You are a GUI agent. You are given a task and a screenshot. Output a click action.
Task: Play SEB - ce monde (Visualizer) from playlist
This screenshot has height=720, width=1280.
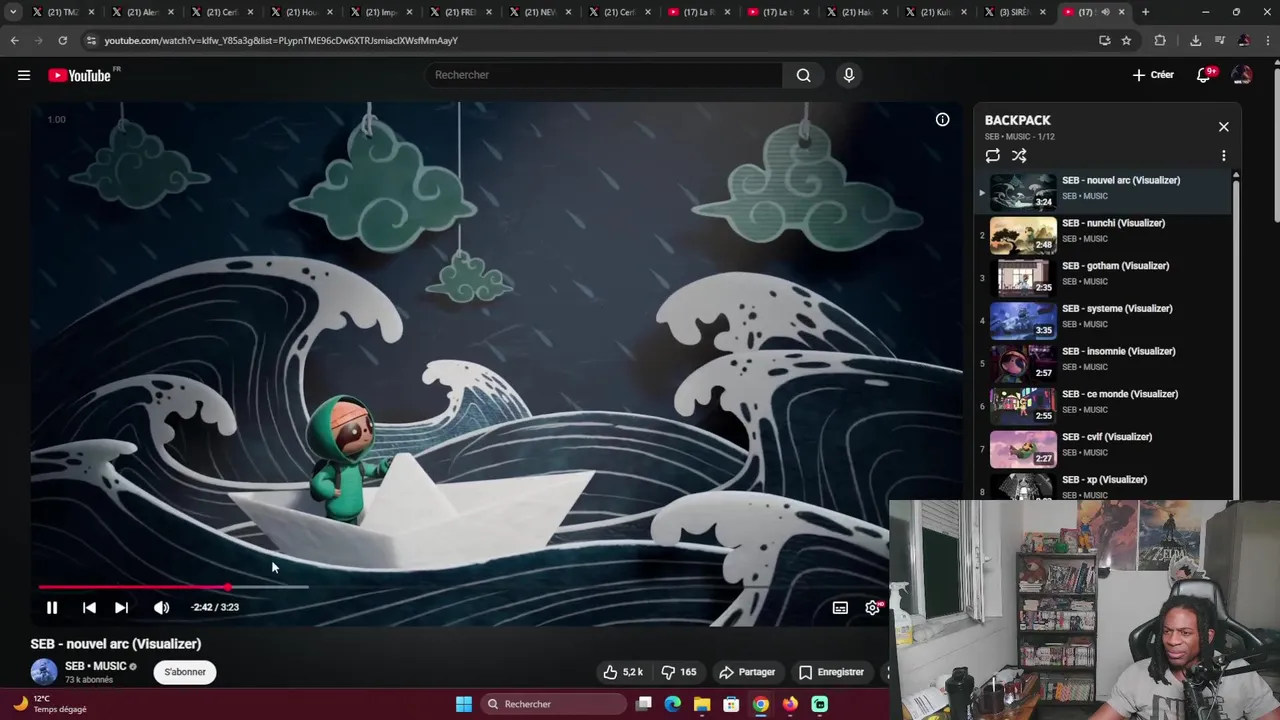1105,405
